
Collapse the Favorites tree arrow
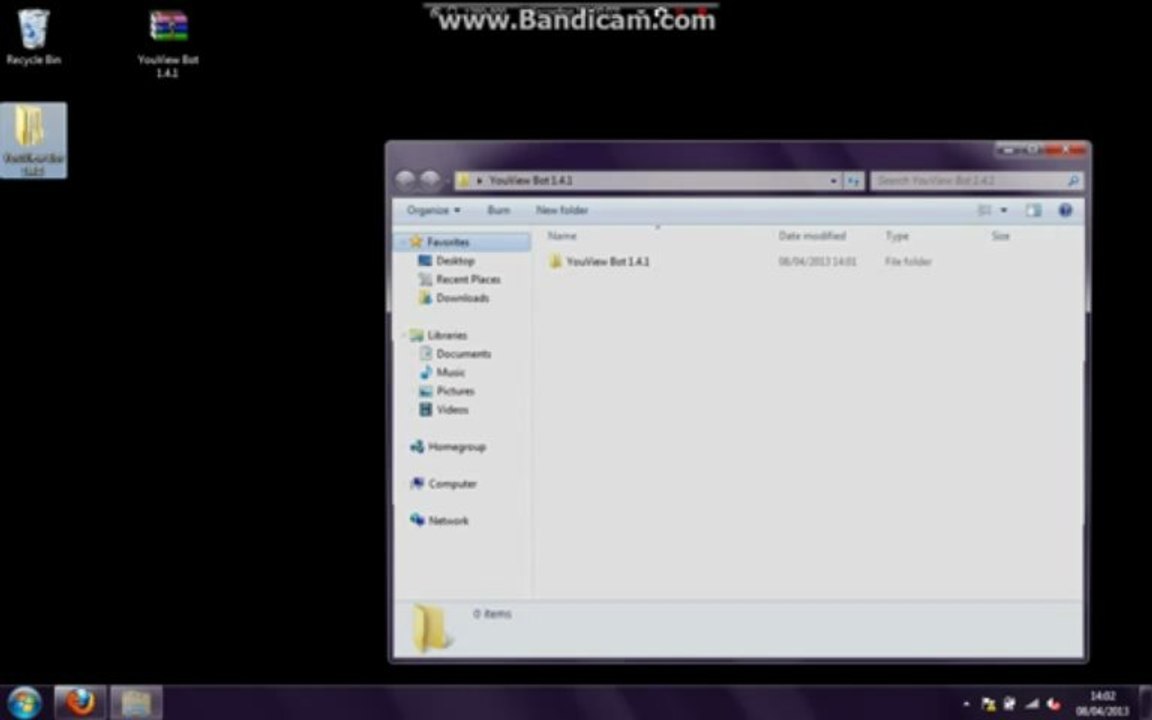tap(403, 242)
